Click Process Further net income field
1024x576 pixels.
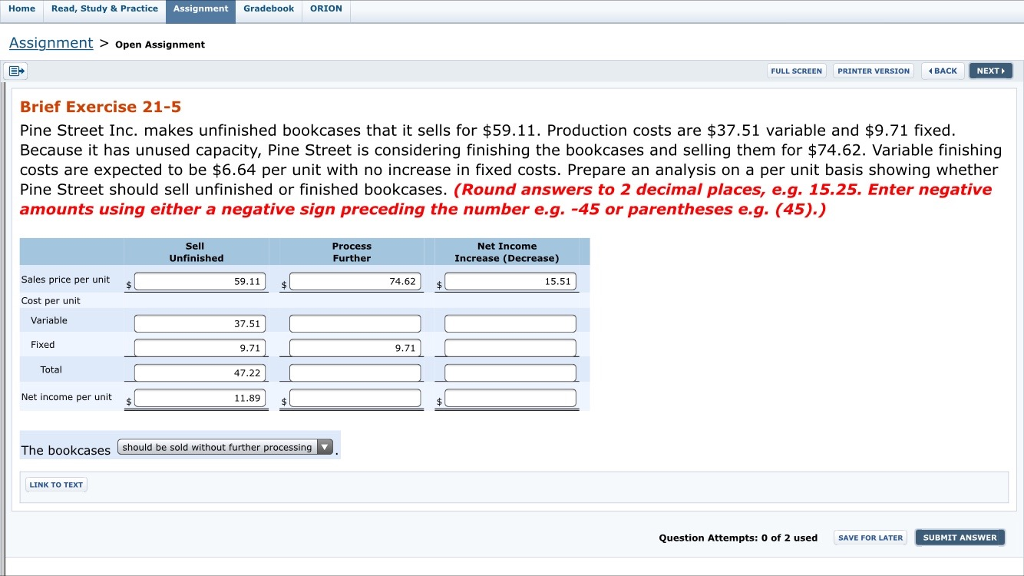(355, 398)
